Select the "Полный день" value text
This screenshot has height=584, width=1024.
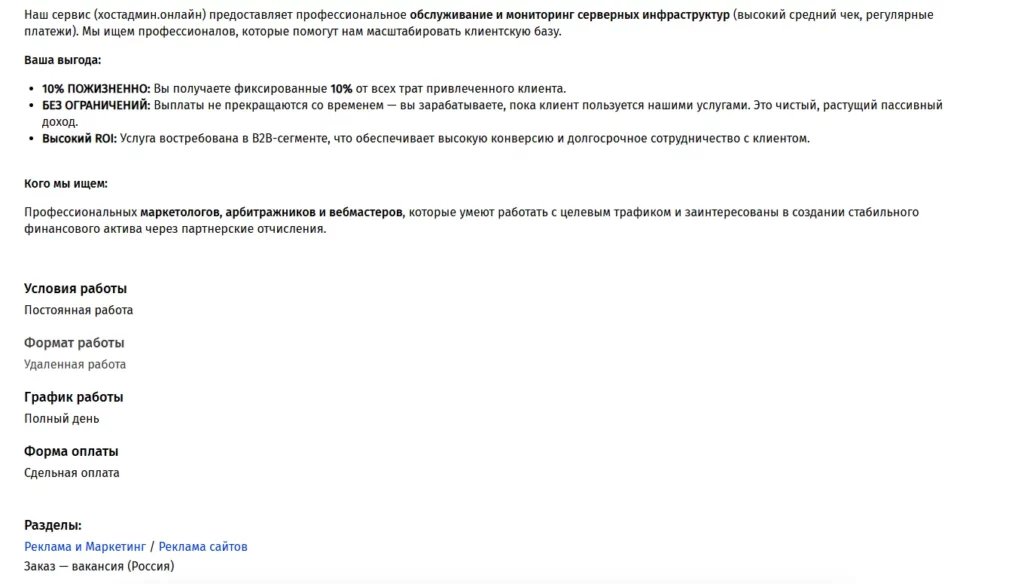click(x=62, y=419)
